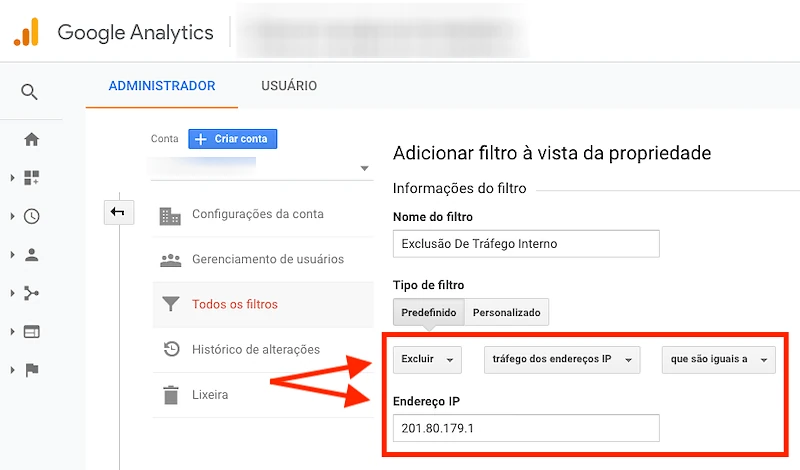Open the Excluir filter action dropdown

tap(428, 359)
